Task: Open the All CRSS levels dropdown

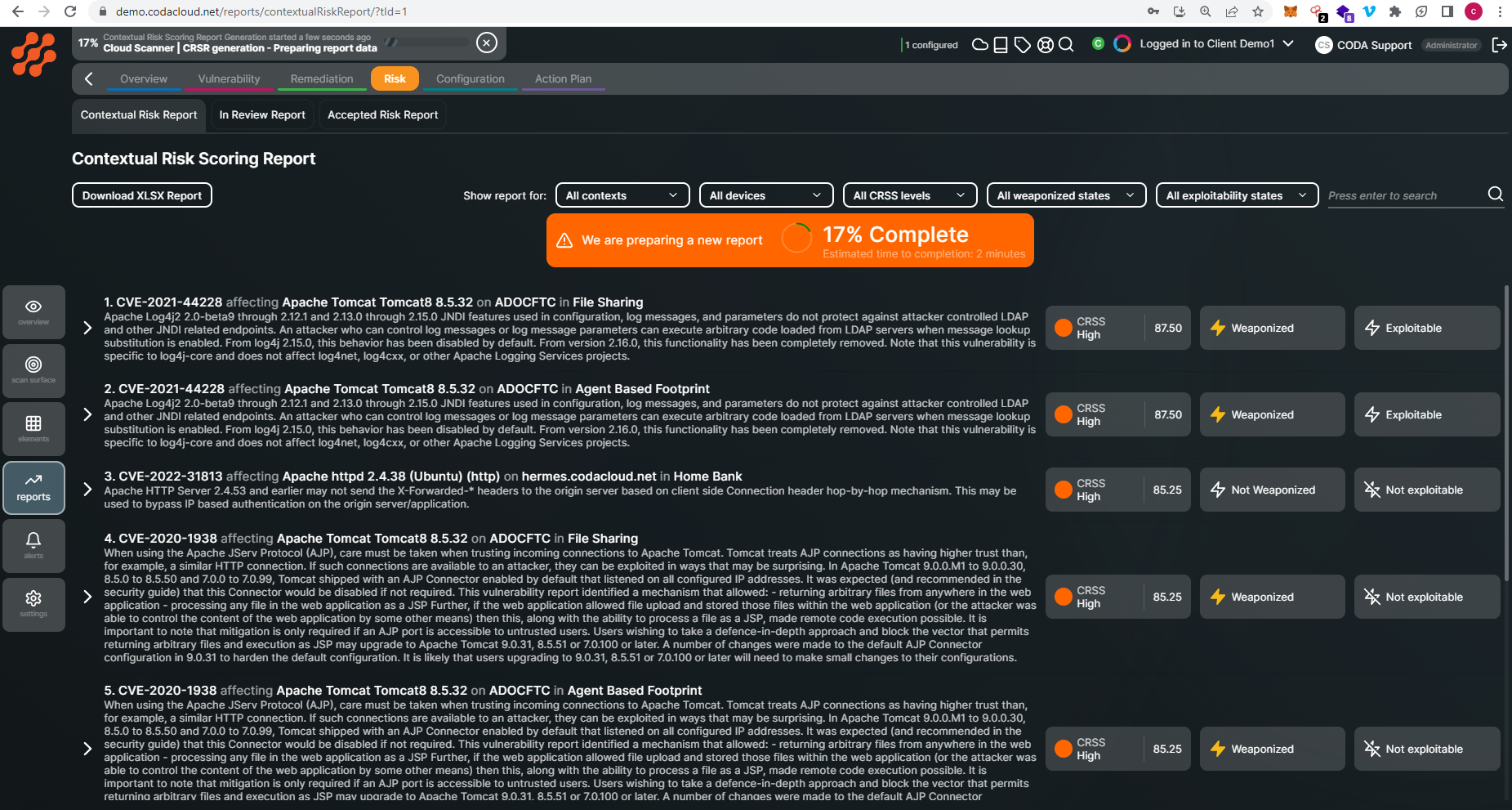Action: click(910, 195)
